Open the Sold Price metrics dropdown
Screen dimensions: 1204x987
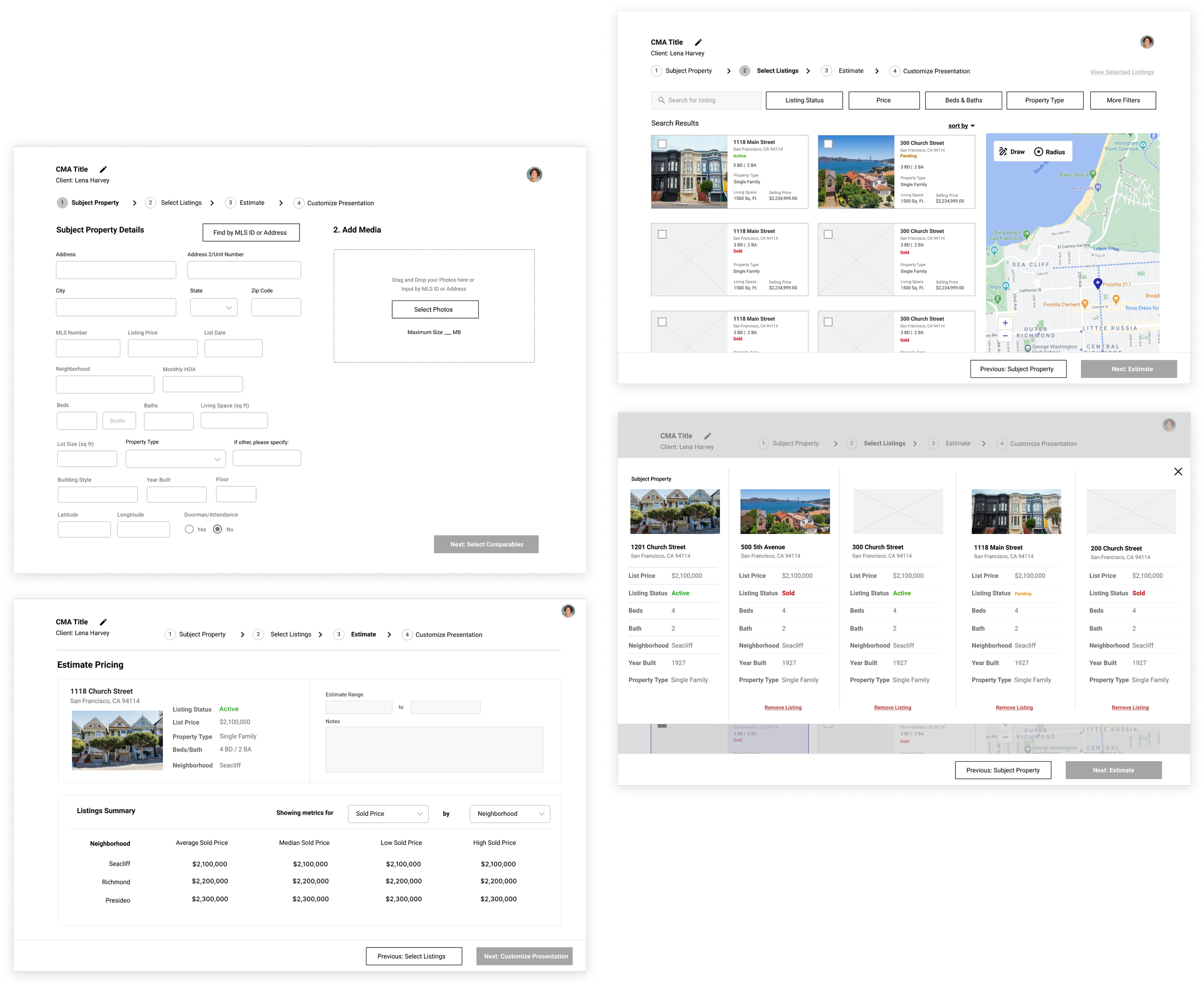[x=388, y=814]
